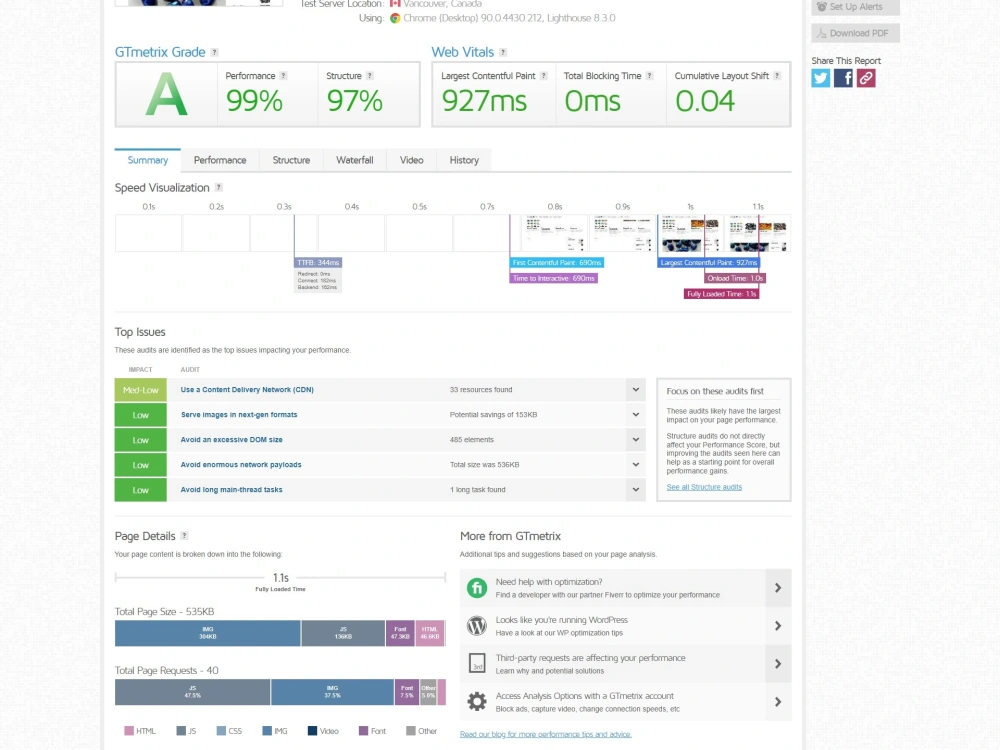The image size is (1000, 750).
Task: Open Use a Content Delivery Network audit link
Action: (247, 390)
